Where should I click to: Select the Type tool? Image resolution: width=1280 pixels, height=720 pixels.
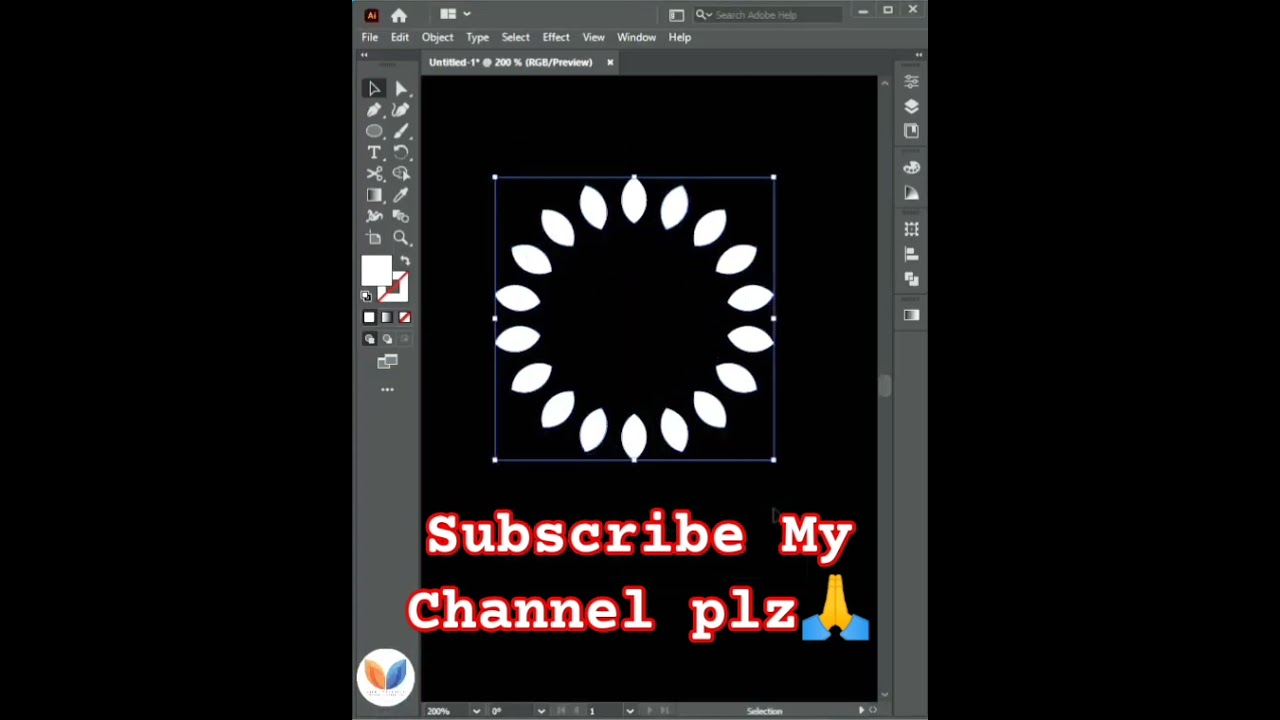coord(374,152)
